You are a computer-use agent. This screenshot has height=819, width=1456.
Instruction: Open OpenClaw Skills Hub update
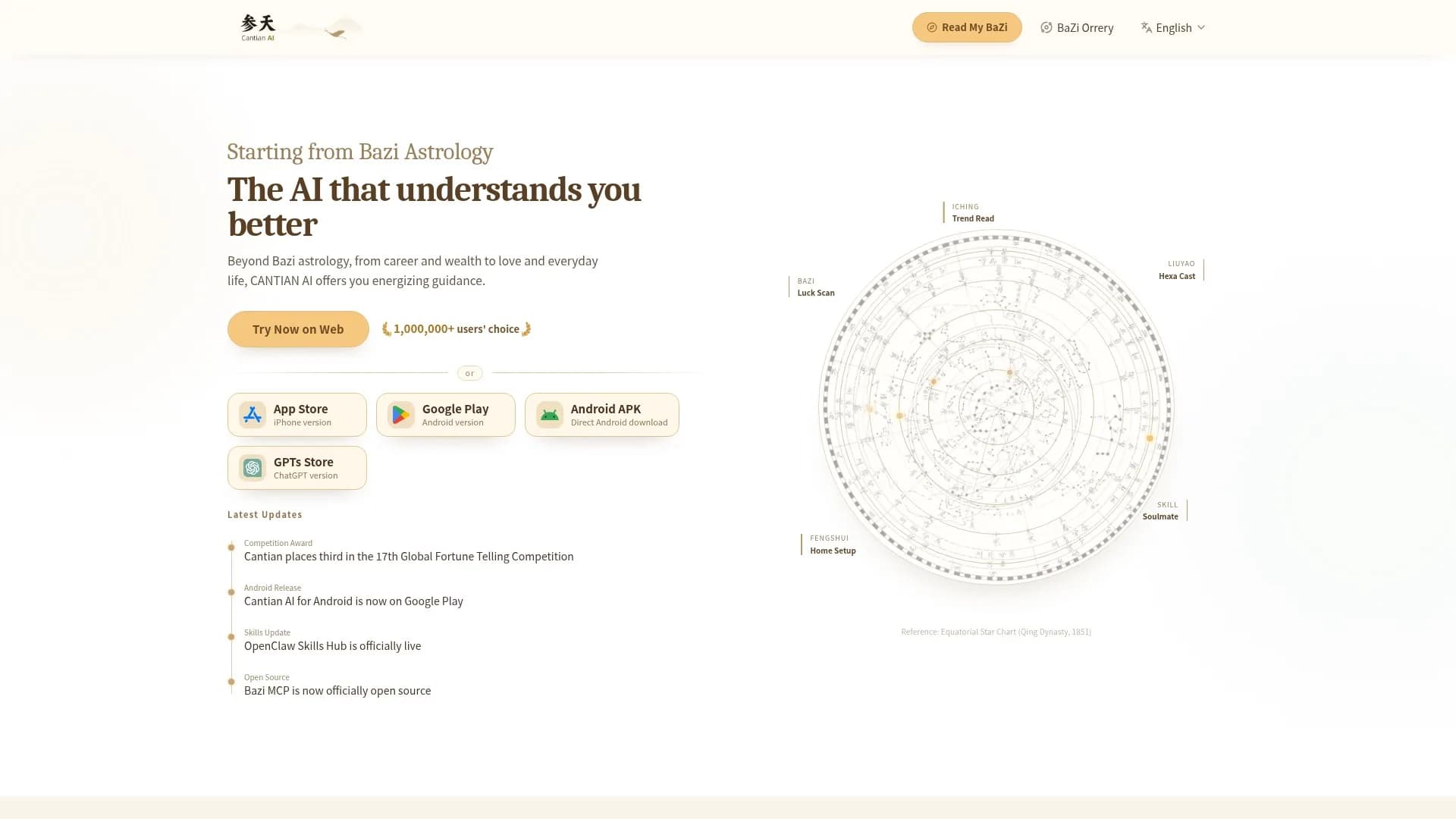332,646
